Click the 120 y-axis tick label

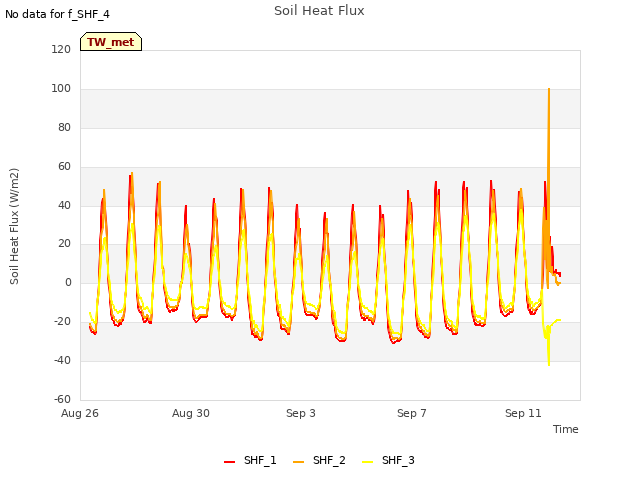click(x=61, y=50)
